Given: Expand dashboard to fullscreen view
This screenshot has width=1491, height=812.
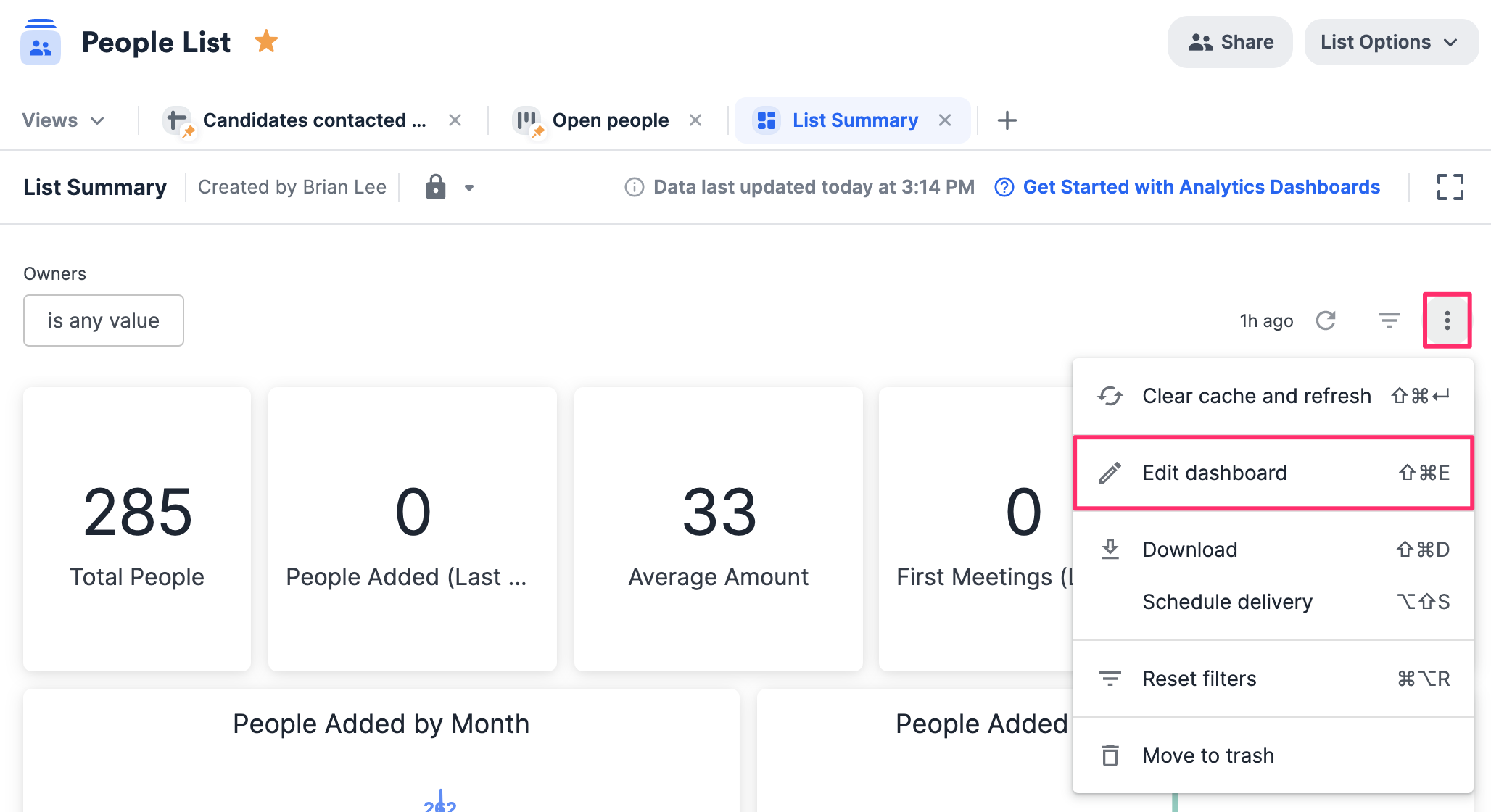Looking at the screenshot, I should click(x=1450, y=186).
